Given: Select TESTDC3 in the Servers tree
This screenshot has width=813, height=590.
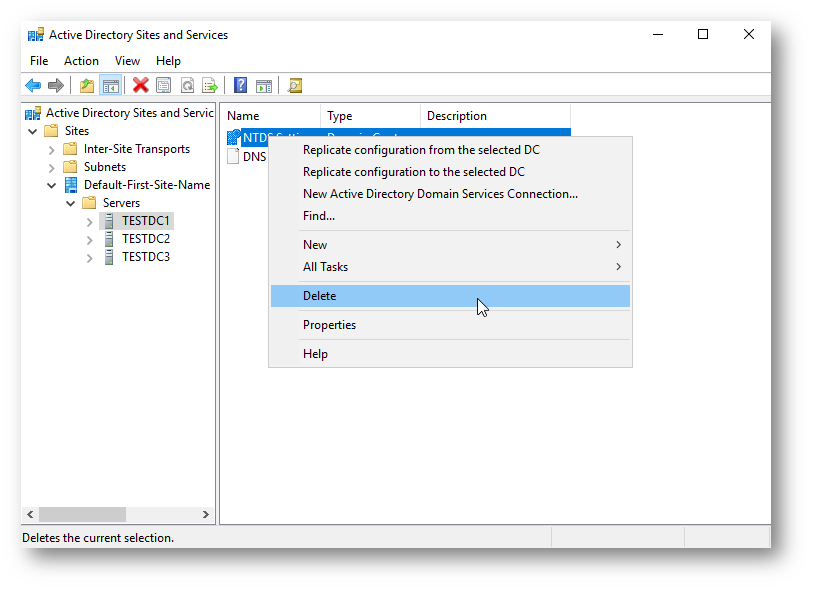Looking at the screenshot, I should [x=146, y=257].
